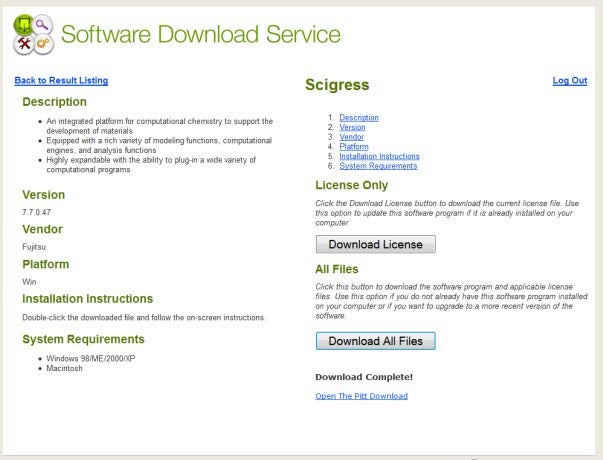Click the Double-click the downloaded file instruction
Viewport: 603px width, 460px height.
[x=143, y=317]
